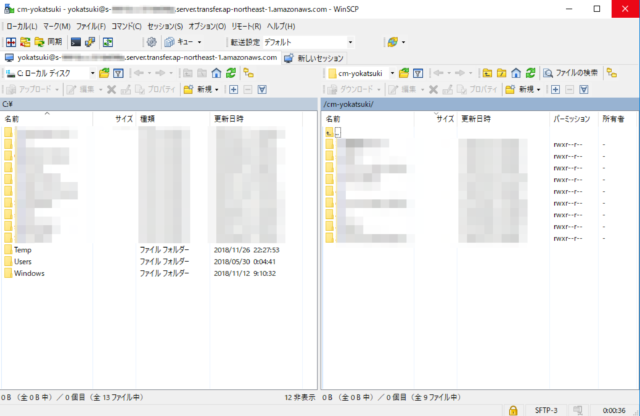The image size is (640, 416).
Task: Select the remote parent directory entry
Action: pos(333,132)
